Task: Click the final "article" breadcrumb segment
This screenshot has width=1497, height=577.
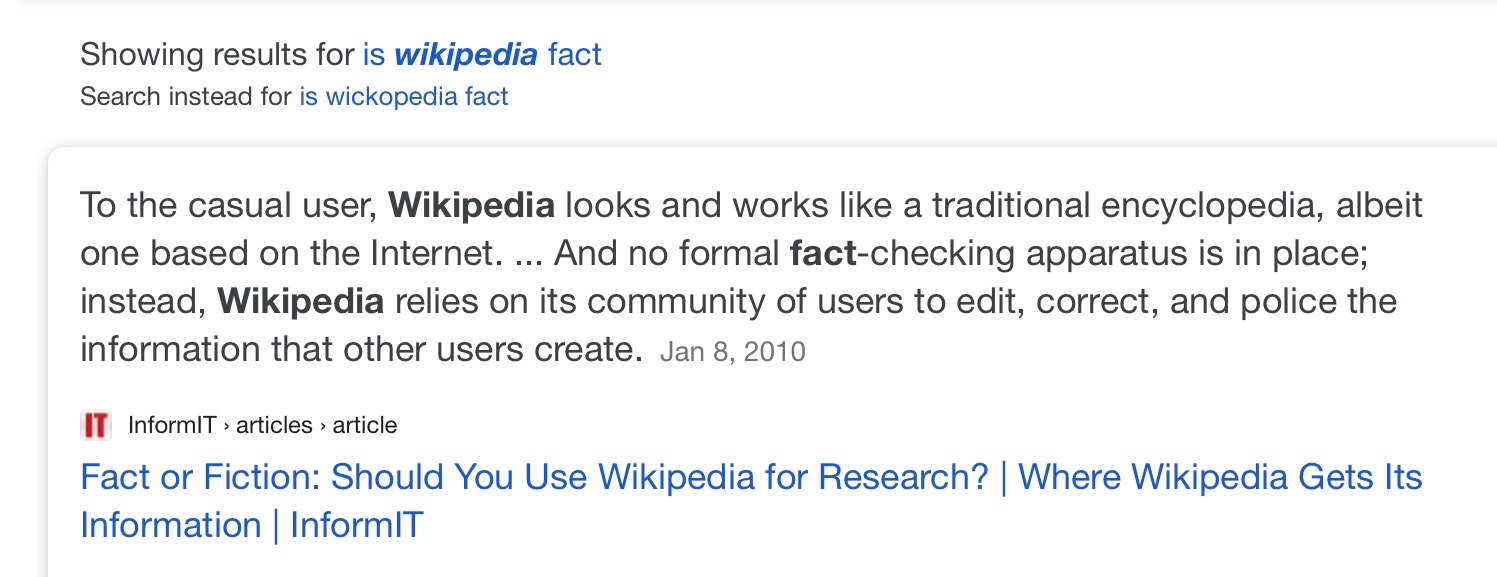Action: [365, 425]
